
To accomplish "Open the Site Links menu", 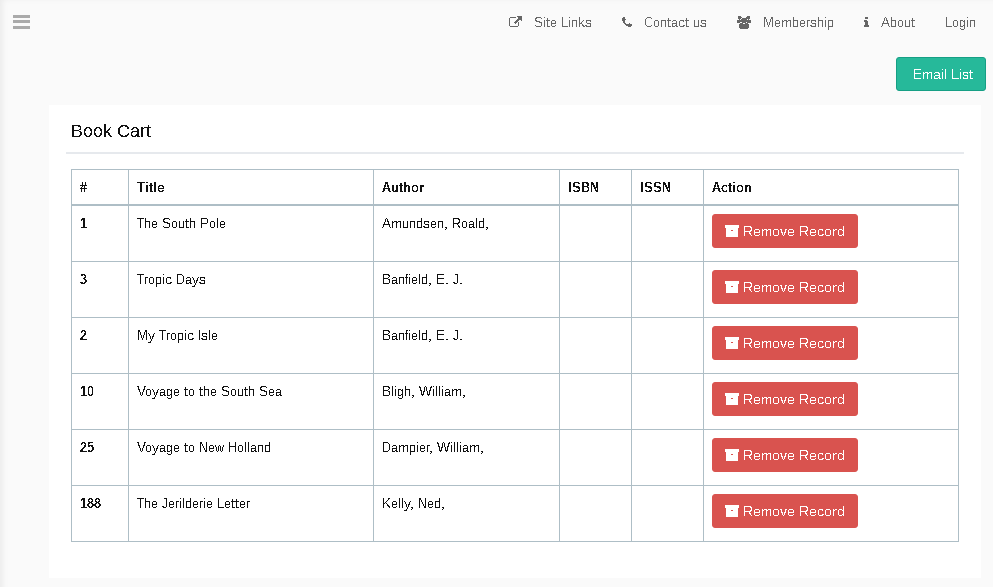I will tap(562, 22).
